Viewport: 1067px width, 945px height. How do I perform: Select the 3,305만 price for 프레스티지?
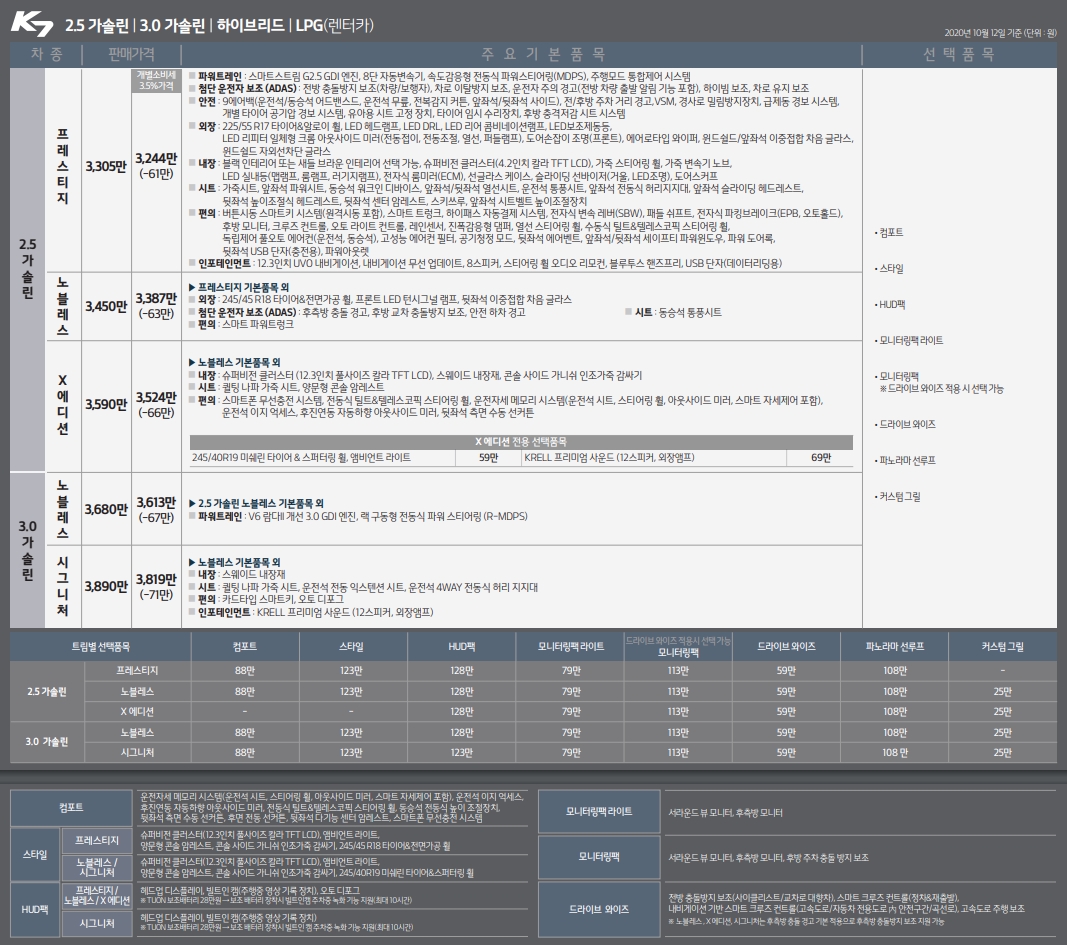[x=106, y=166]
